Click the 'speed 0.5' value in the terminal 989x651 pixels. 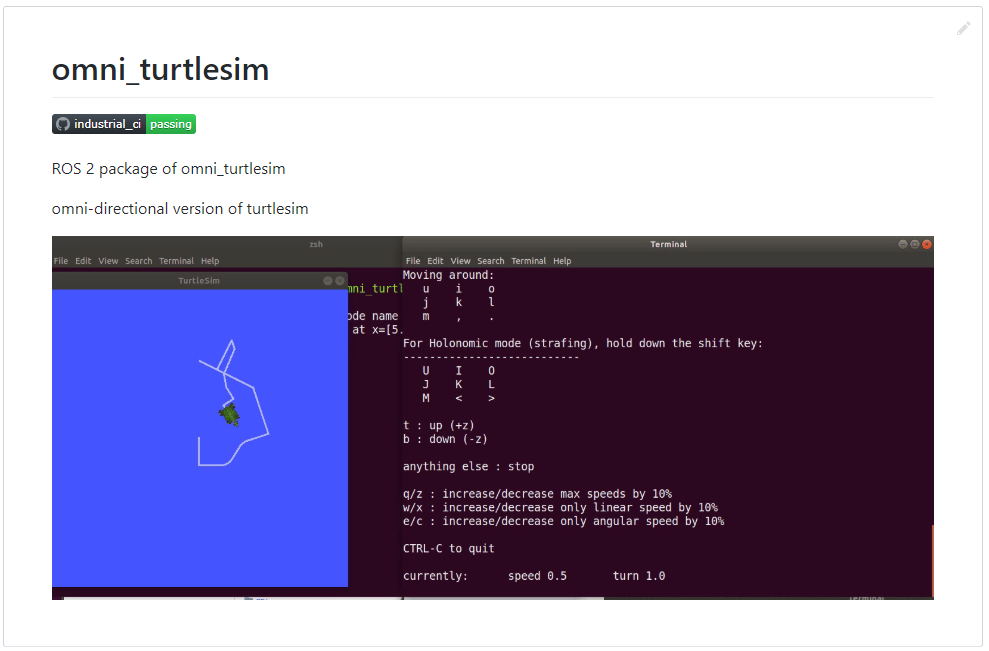click(x=537, y=576)
